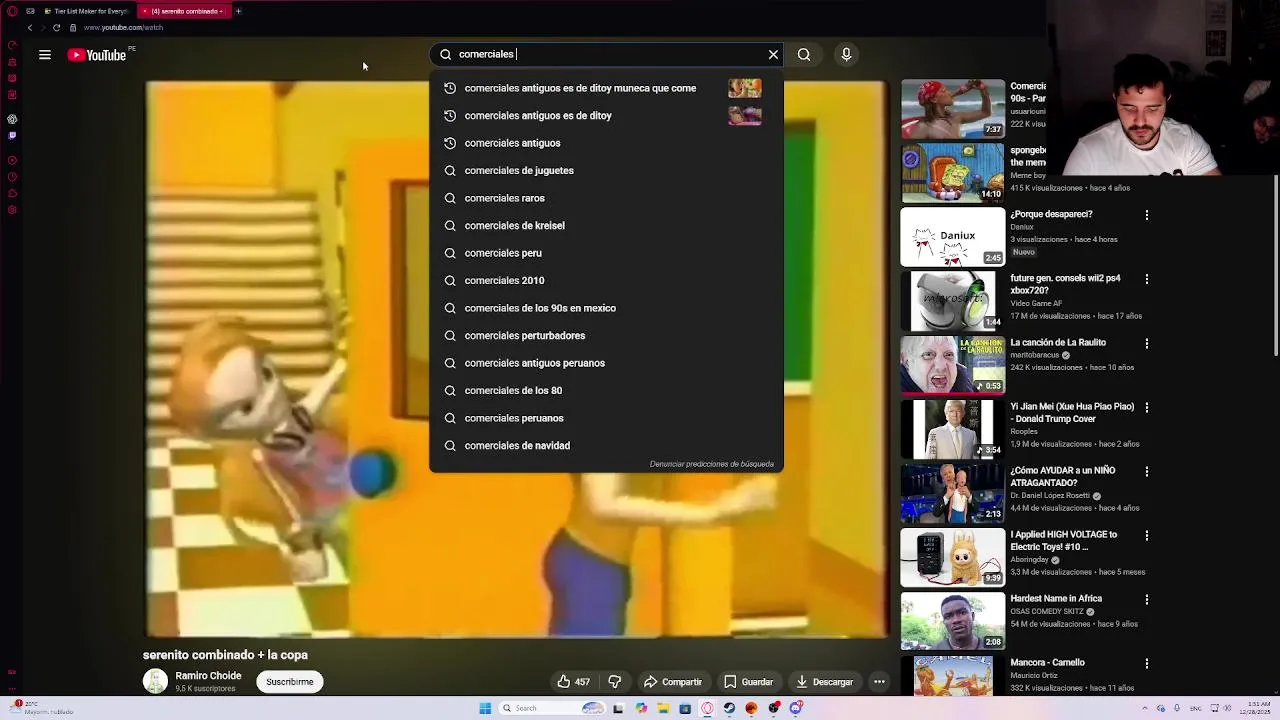
Task: Click the Descargar download button
Action: coord(825,682)
